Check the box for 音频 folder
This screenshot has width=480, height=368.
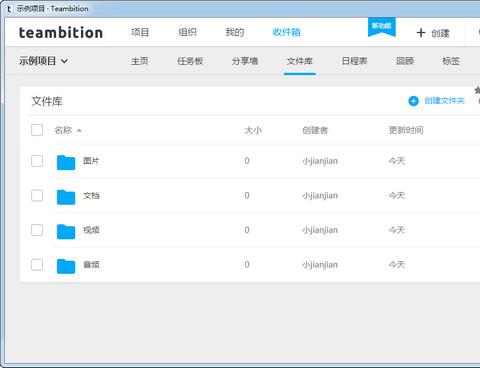[x=37, y=265]
